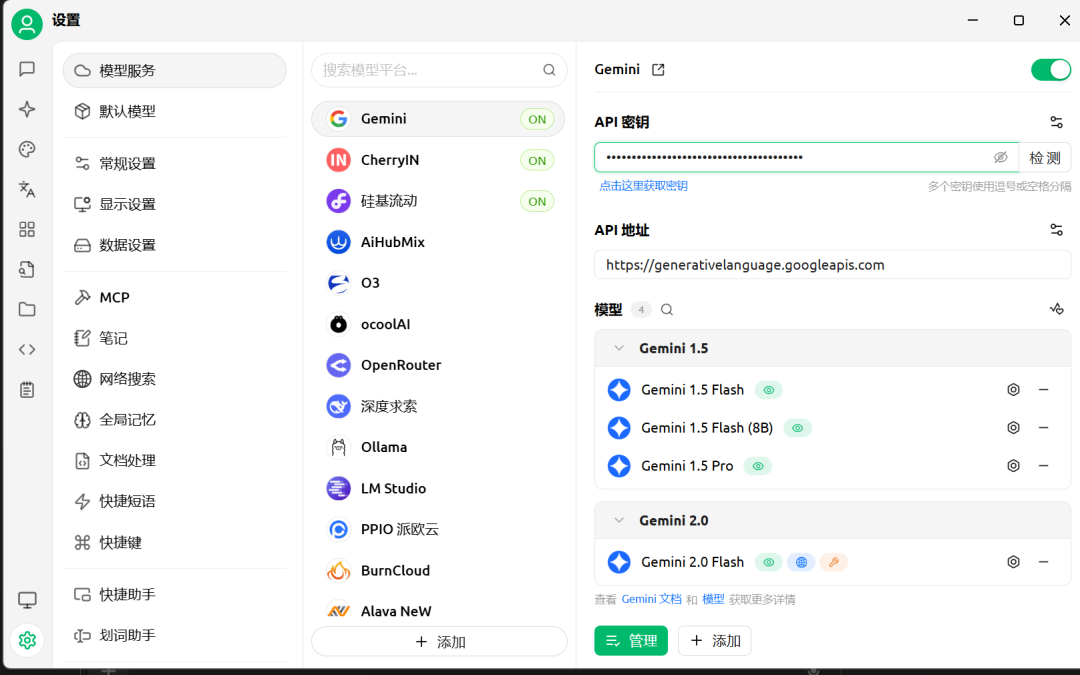Screen dimensions: 1080x675
Task: Click the 检测 API key check button
Action: click(1044, 158)
